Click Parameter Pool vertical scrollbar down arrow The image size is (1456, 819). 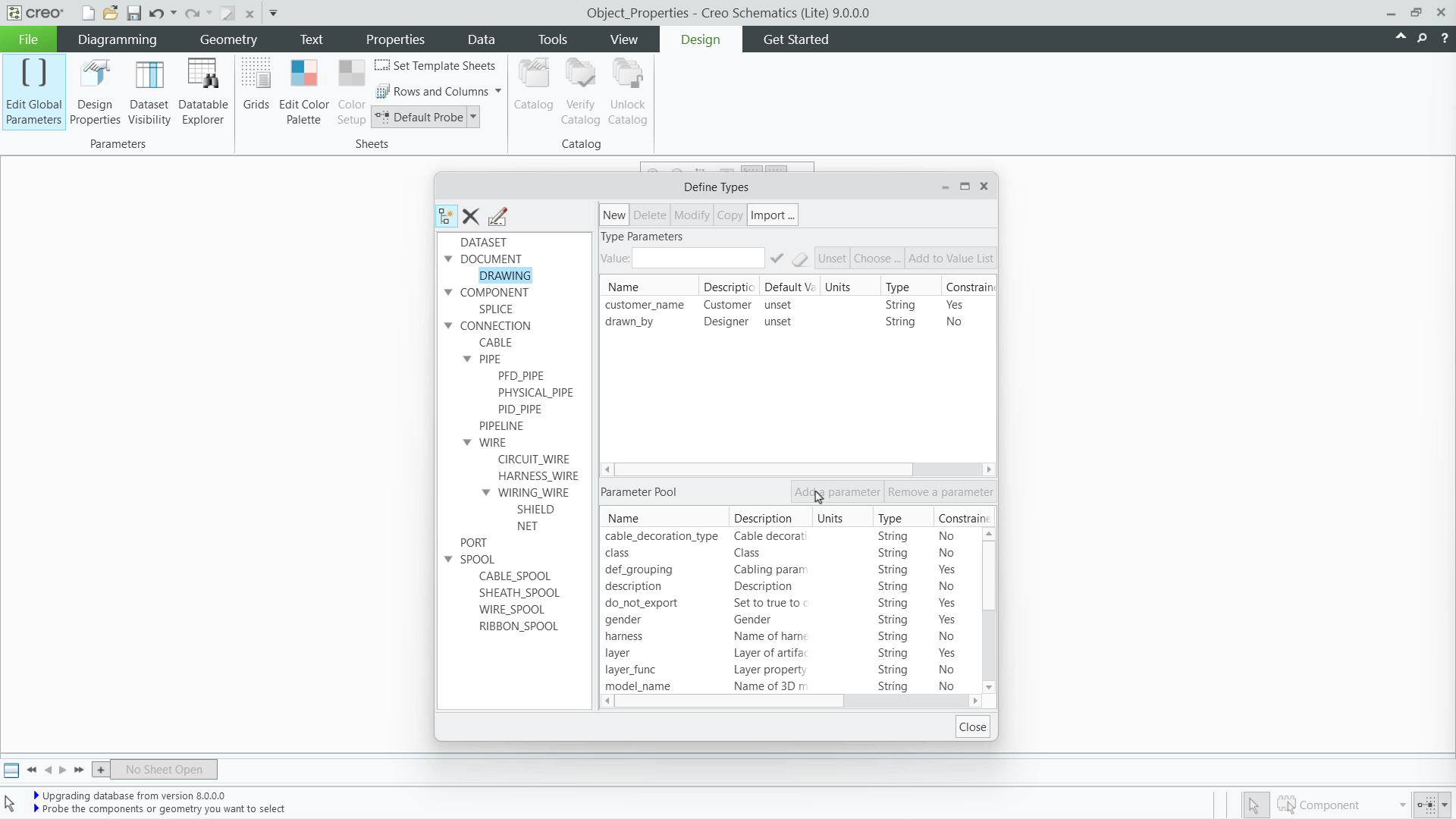point(988,687)
